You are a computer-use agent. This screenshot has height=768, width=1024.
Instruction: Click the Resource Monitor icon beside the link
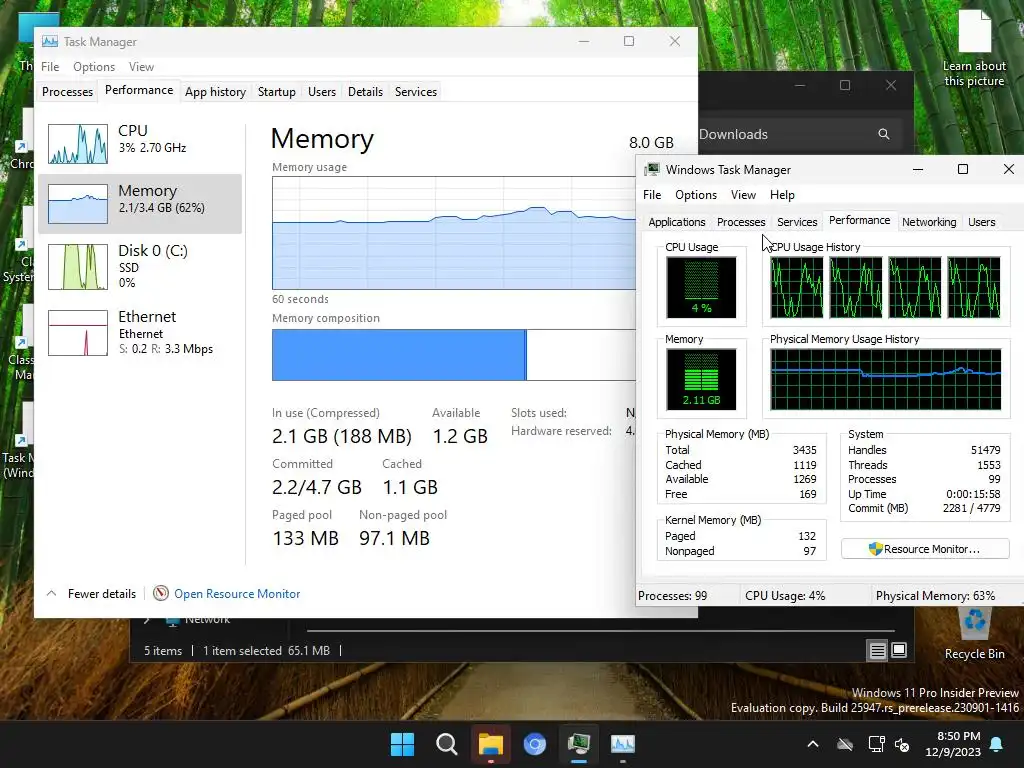tap(161, 593)
